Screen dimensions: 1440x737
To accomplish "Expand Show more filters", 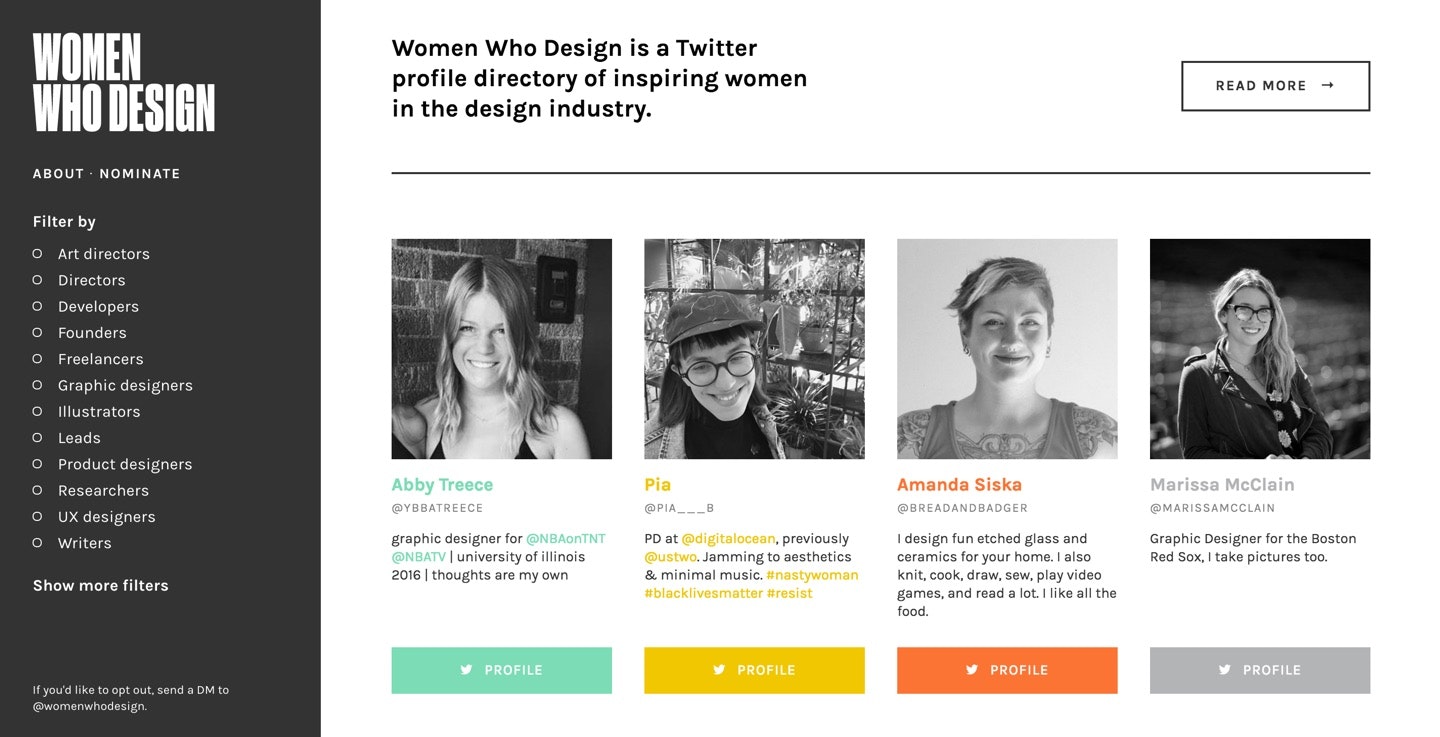I will coord(101,585).
